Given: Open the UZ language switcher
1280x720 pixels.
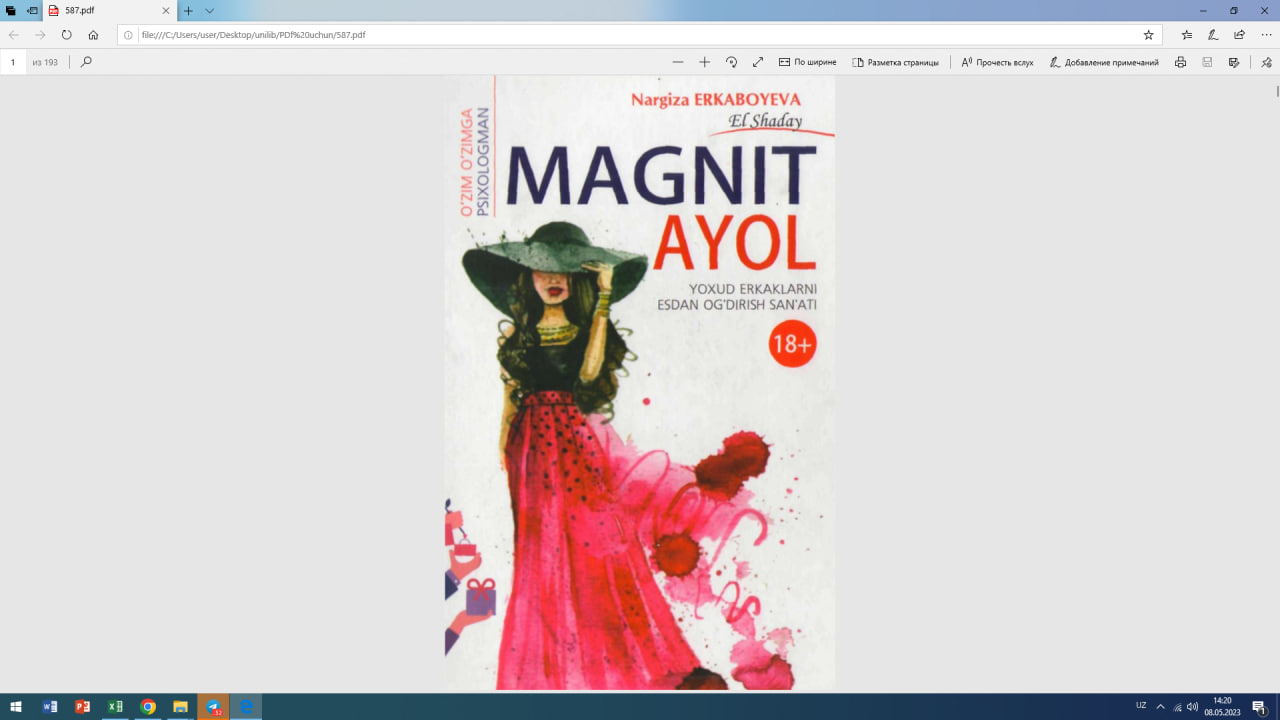Looking at the screenshot, I should click(x=1141, y=706).
